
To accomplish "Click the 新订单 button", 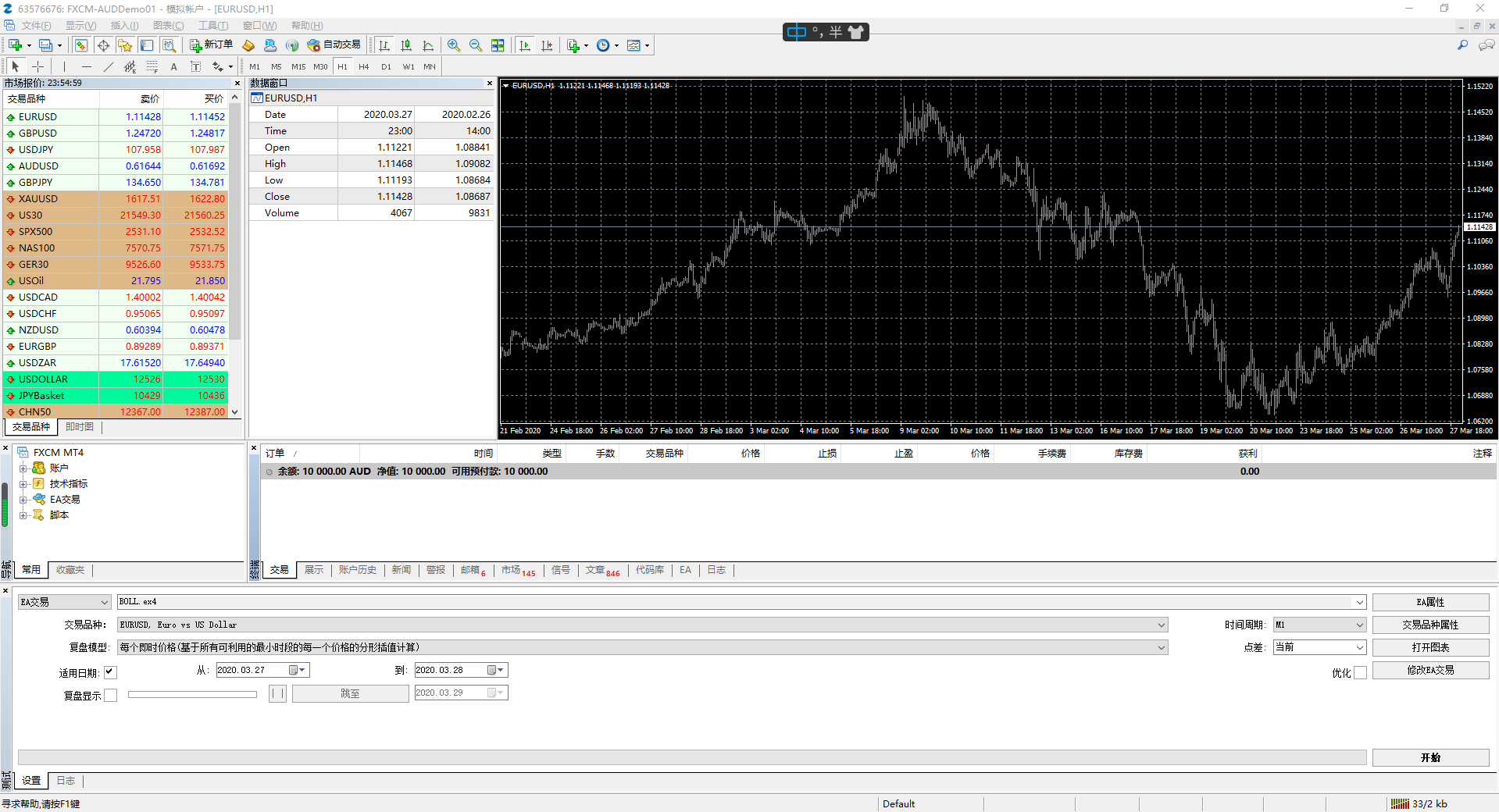I will point(211,45).
